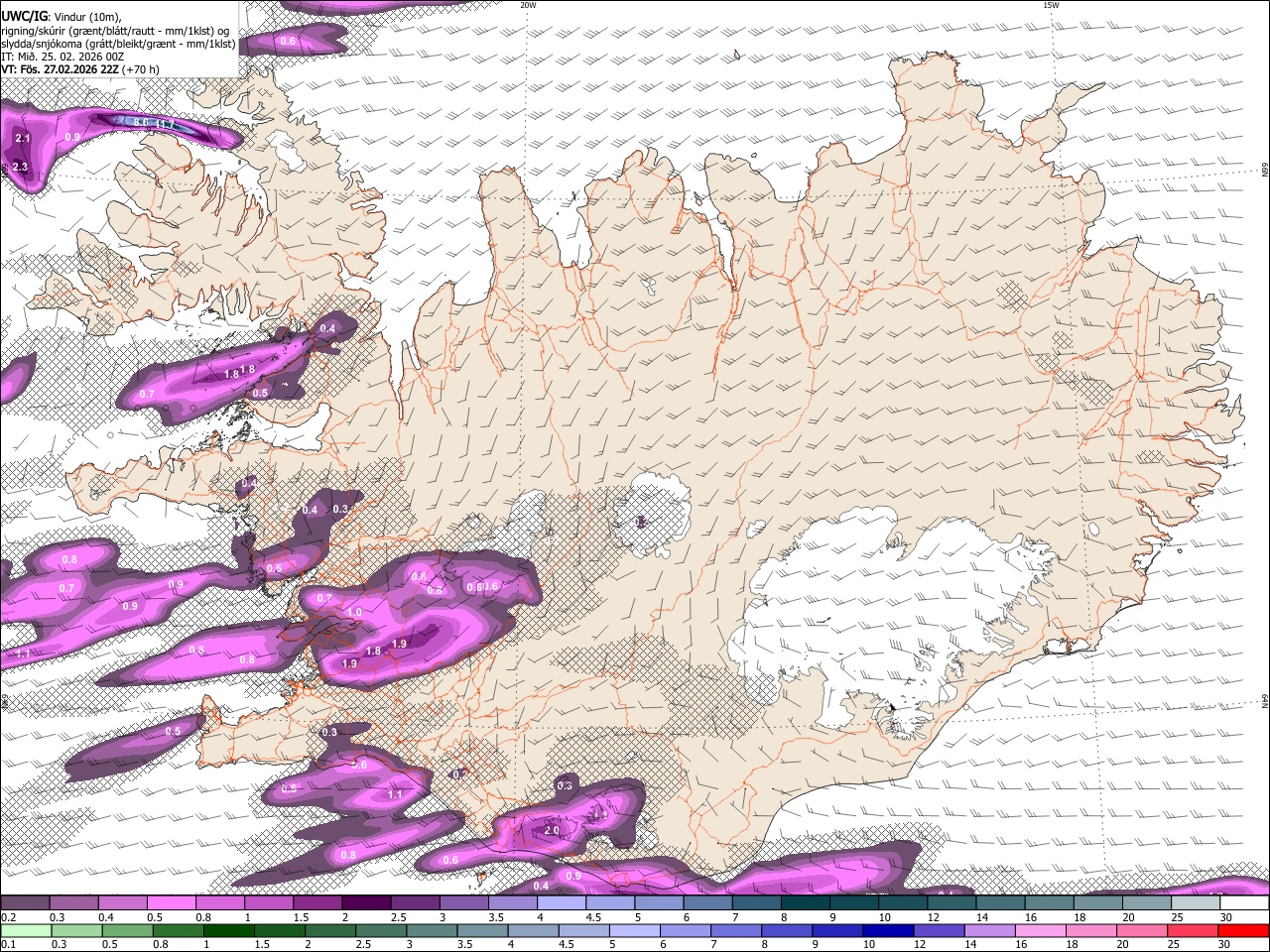Select upper legend swatch between 18 and 20
Screen dimensions: 1270x952
[x=1097, y=903]
